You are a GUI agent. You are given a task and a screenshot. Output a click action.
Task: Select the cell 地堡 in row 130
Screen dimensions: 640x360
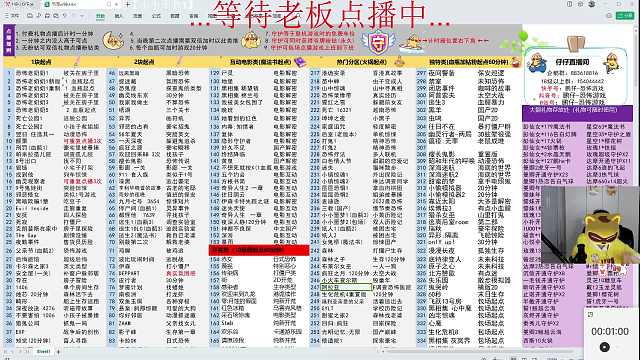point(227,81)
